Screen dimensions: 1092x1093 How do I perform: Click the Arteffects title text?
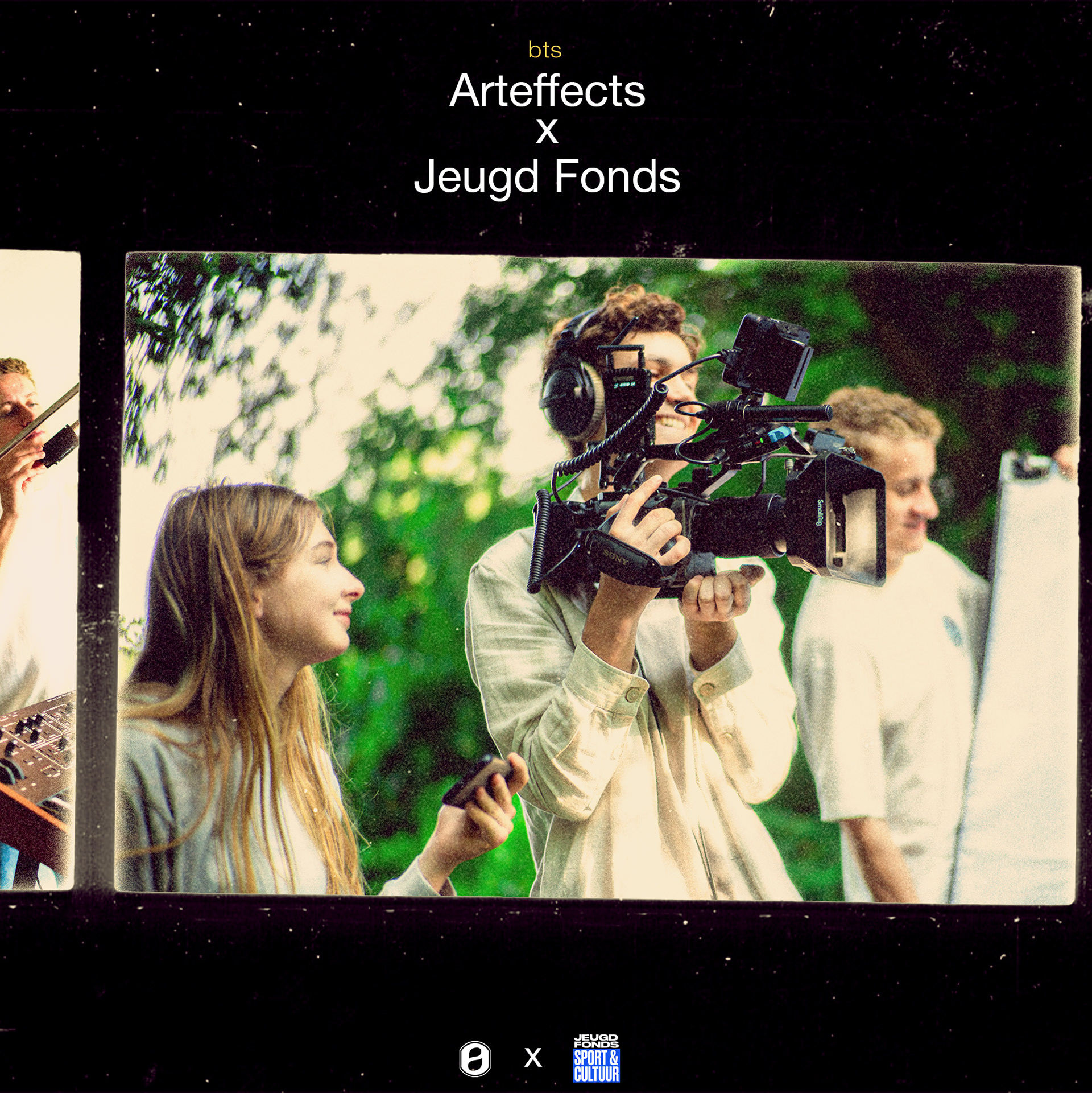pos(547,91)
